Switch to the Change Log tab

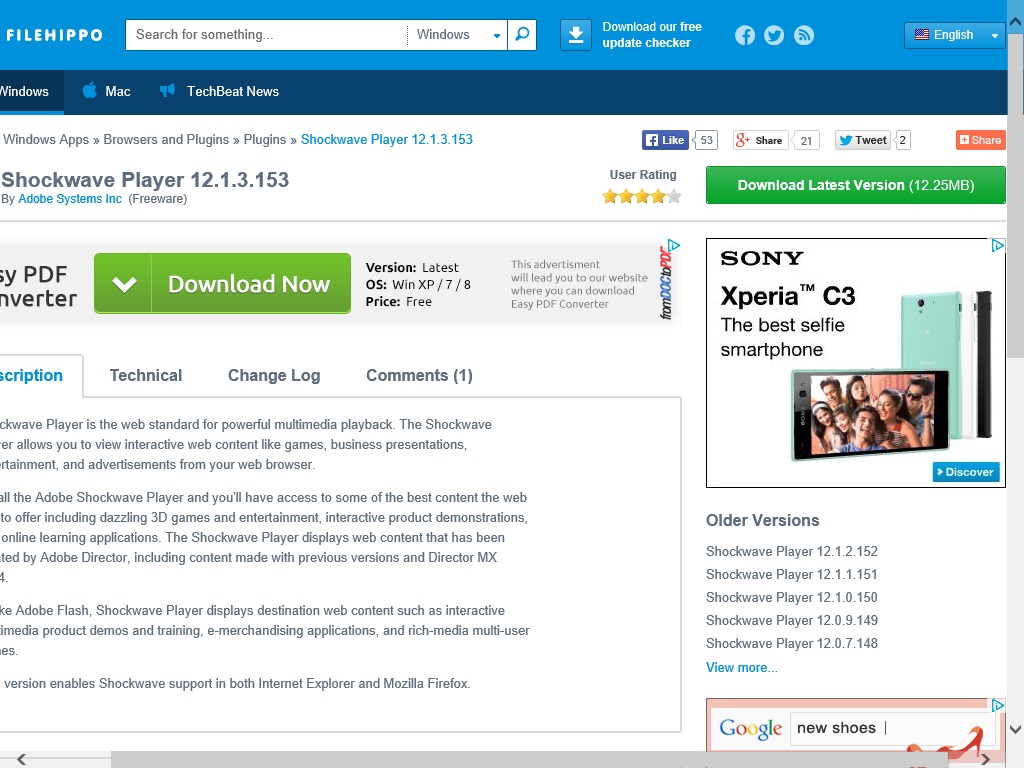click(x=274, y=376)
